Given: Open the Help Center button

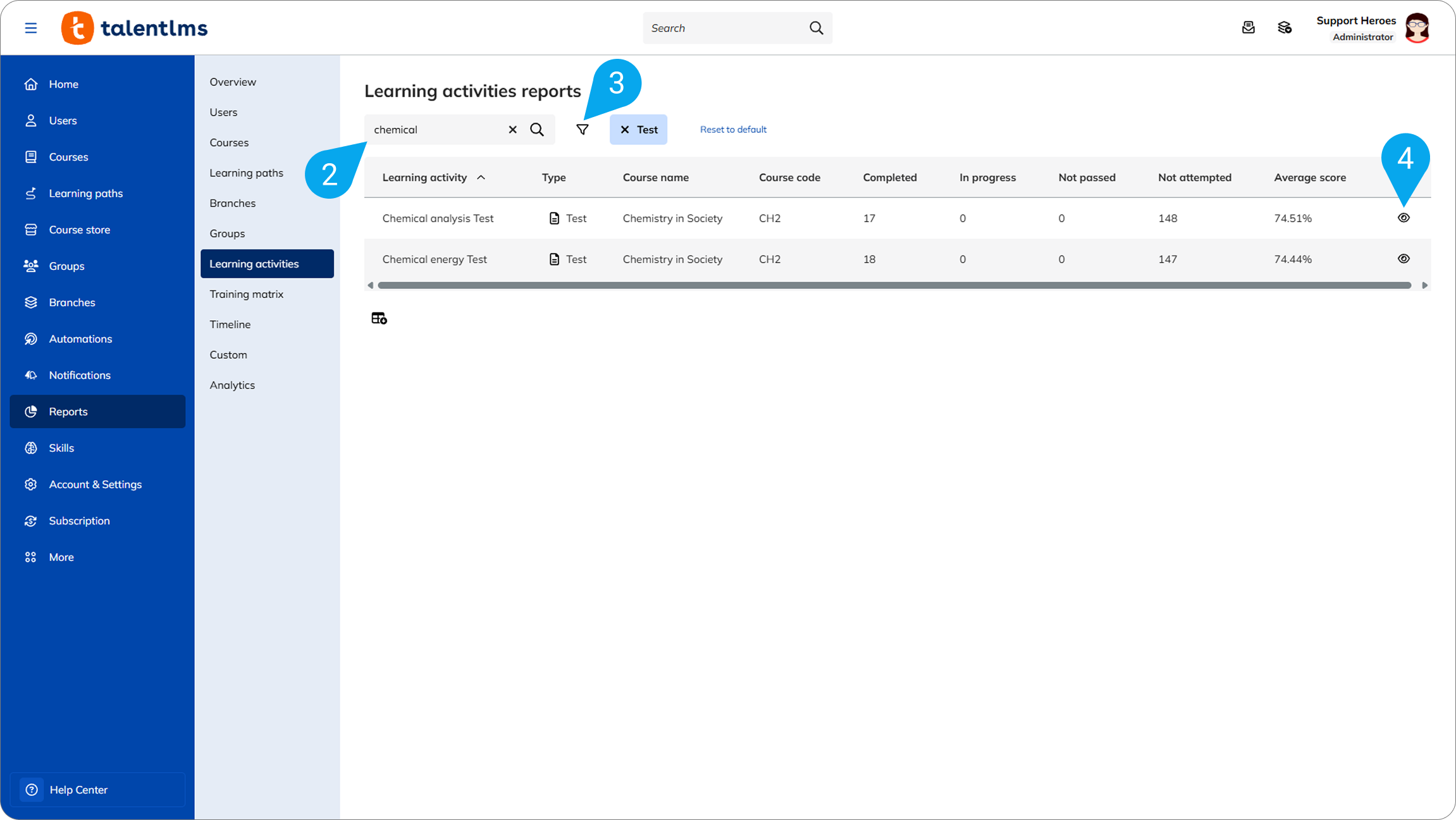Looking at the screenshot, I should pos(97,790).
